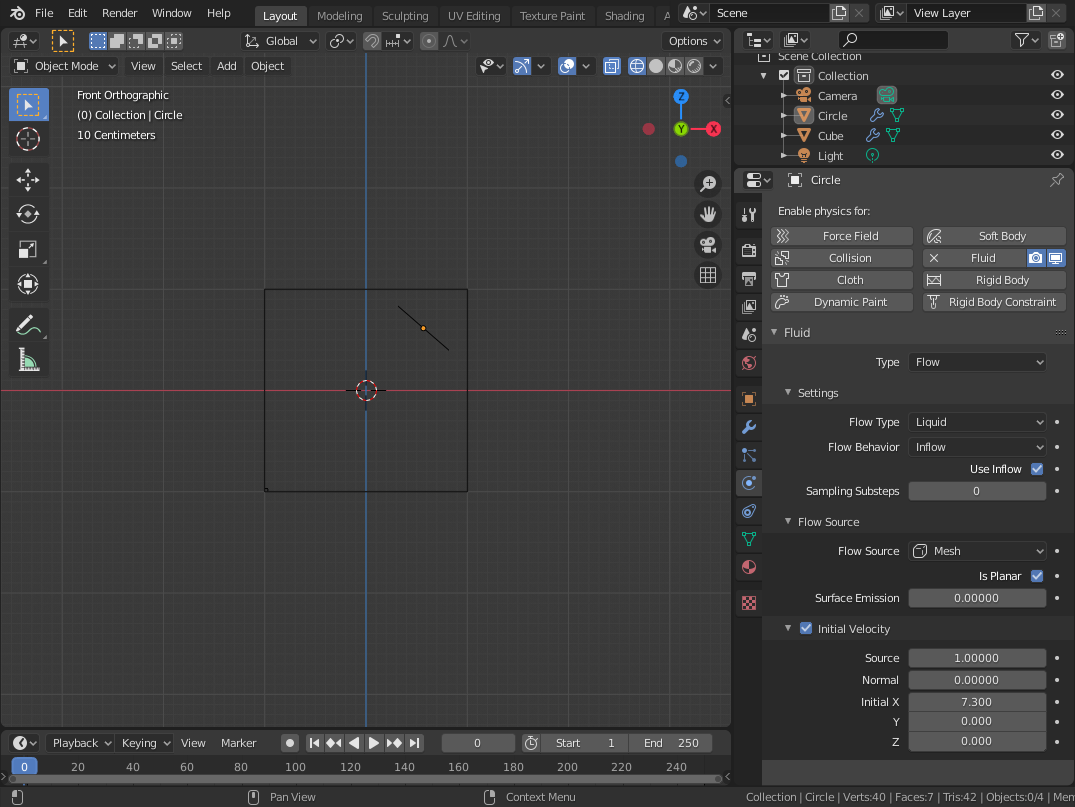Open World properties tab
Viewport: 1075px width, 807px height.
749,363
